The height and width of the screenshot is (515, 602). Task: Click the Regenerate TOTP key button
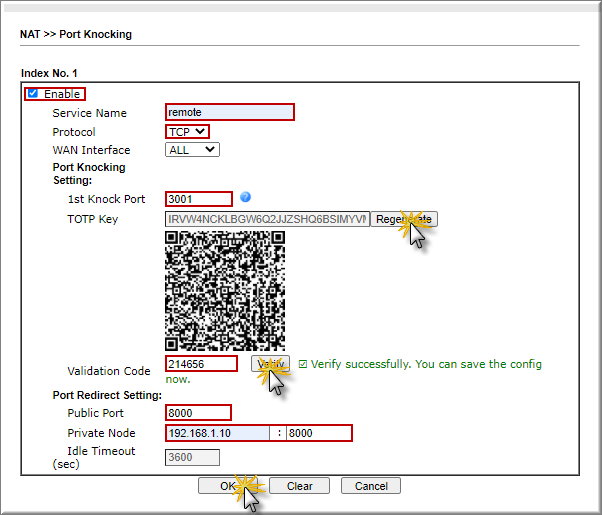coord(404,219)
